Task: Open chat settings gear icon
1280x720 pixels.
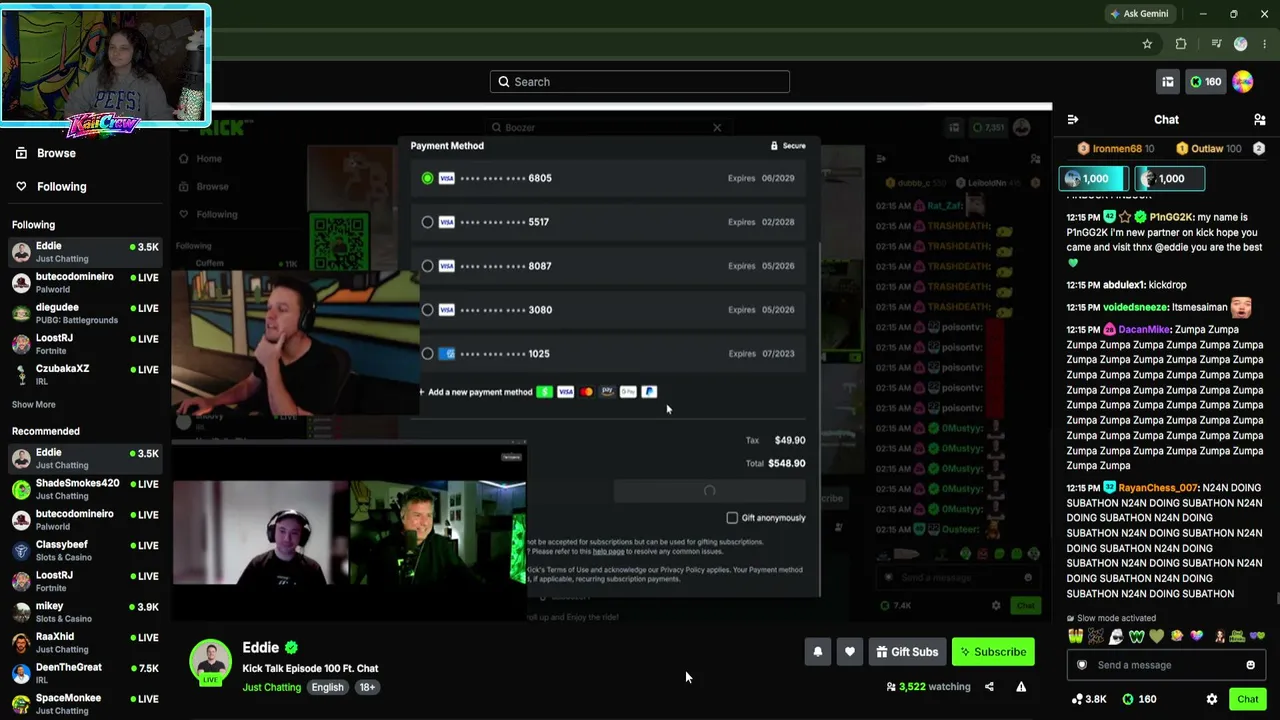Action: click(1212, 699)
